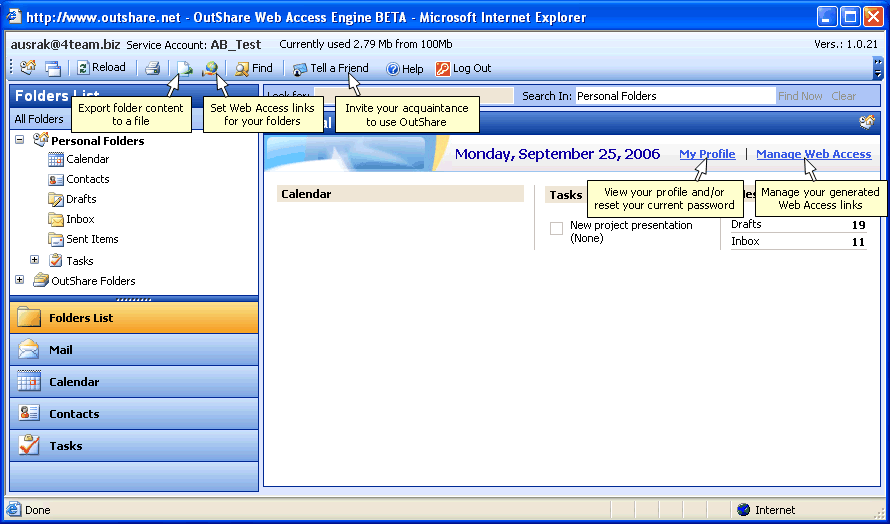This screenshot has height=524, width=890.
Task: Click the Contacts icon in navigation pane
Action: [x=28, y=413]
